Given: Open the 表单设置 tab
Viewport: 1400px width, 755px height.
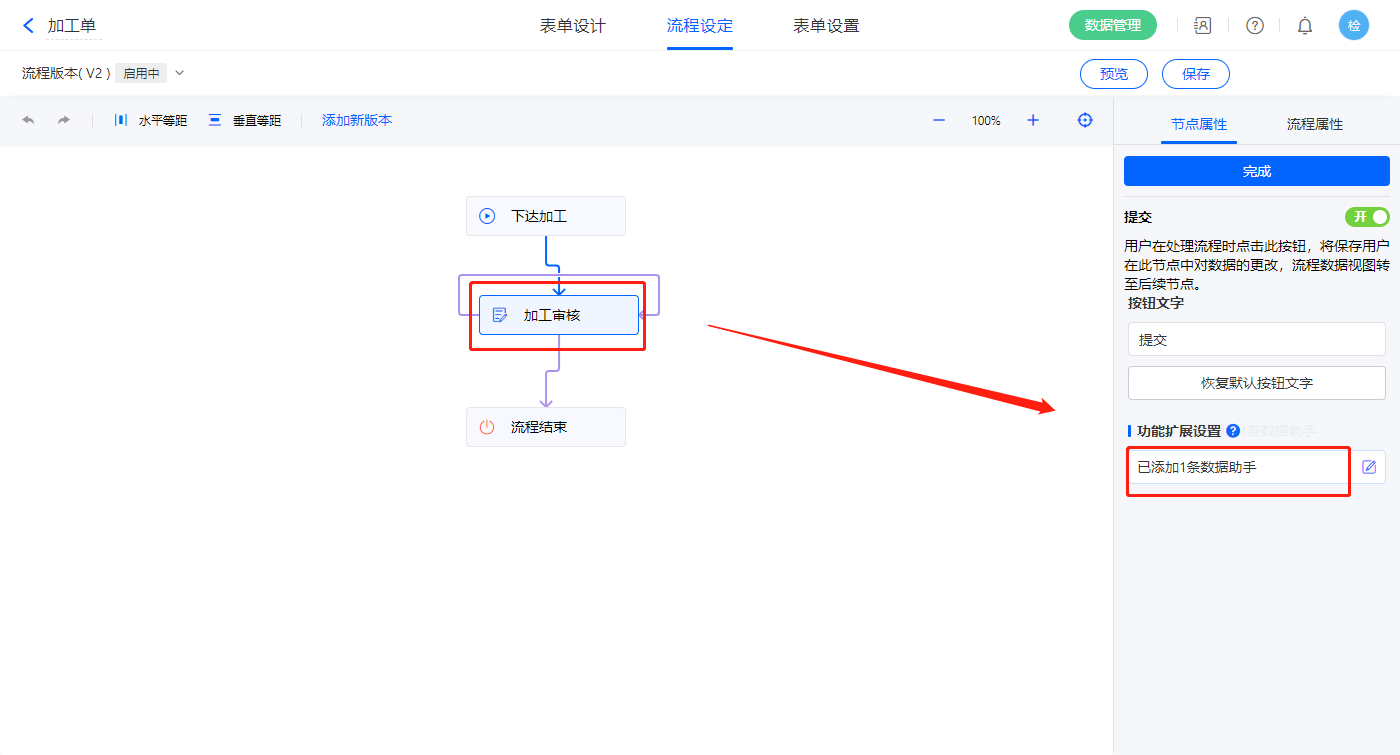Looking at the screenshot, I should pos(826,26).
